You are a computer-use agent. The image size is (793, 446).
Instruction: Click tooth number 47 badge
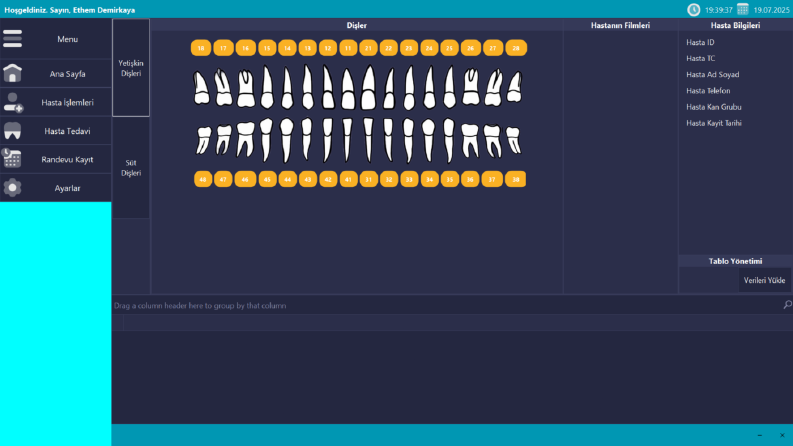click(x=223, y=179)
